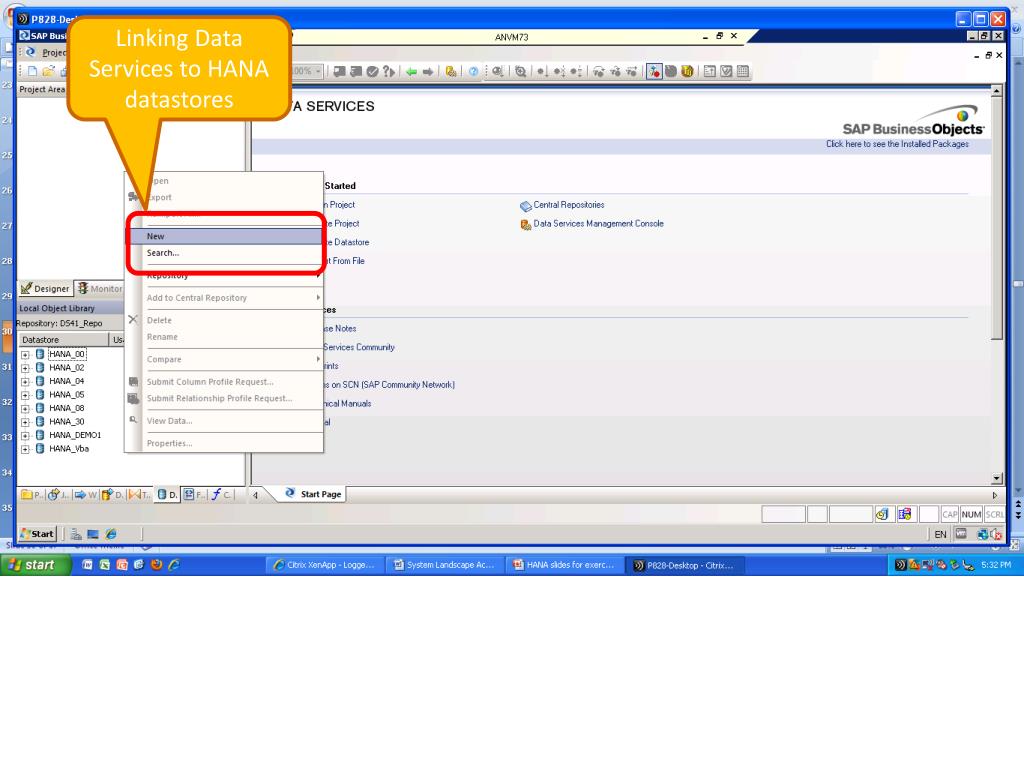Viewport: 1024px width, 768px height.
Task: Switch to Citrix XenApp taskbar window
Action: point(325,566)
